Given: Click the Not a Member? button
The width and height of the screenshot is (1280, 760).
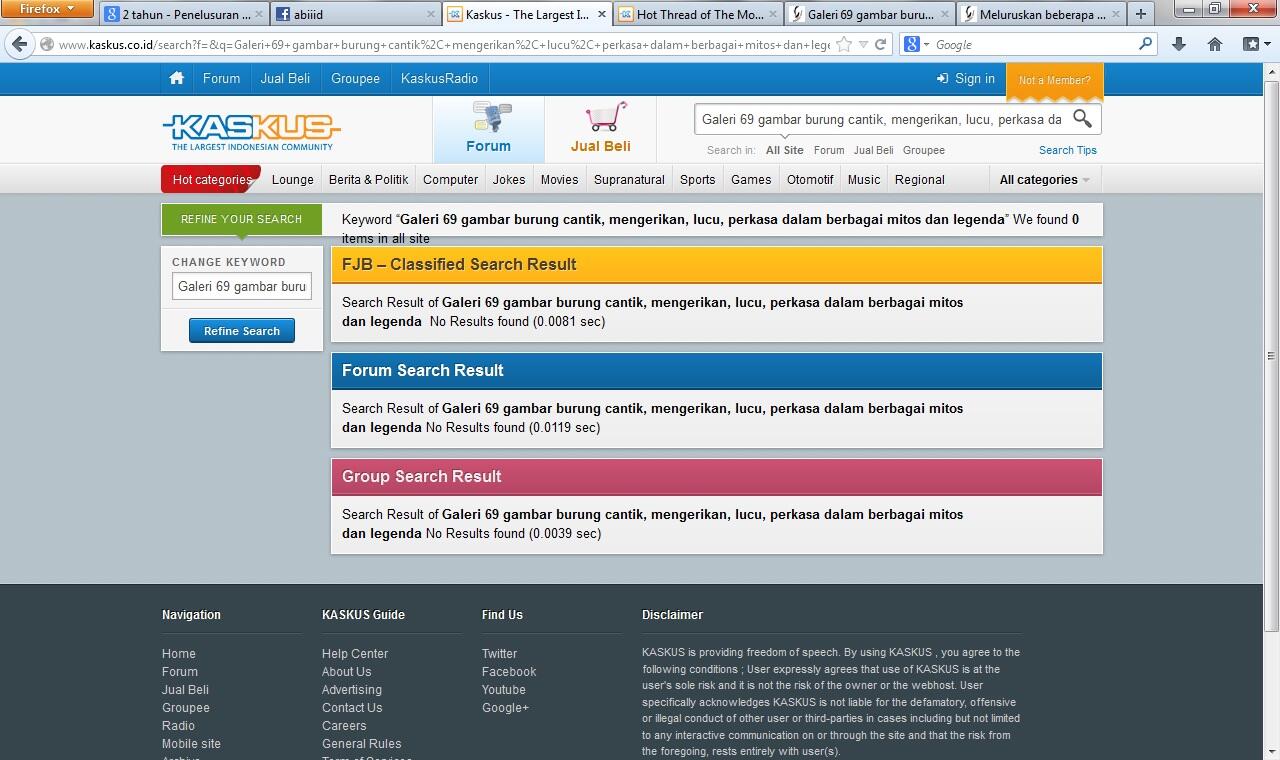Looking at the screenshot, I should coord(1054,80).
